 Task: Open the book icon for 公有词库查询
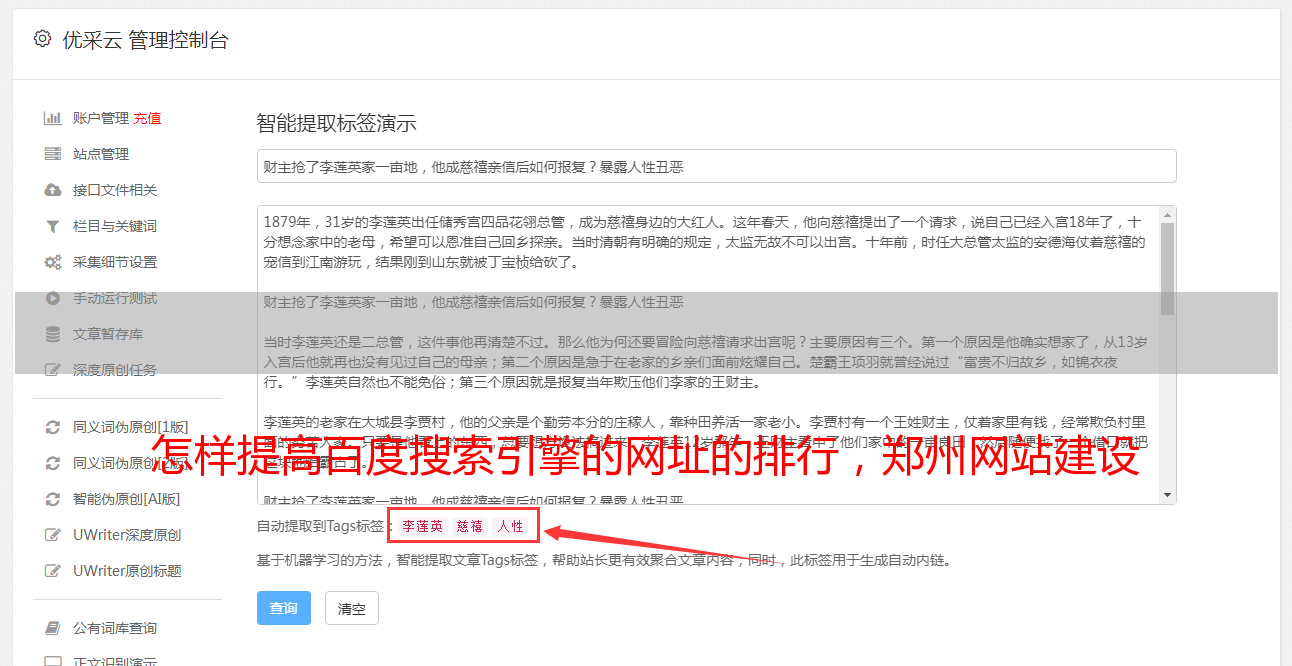(x=53, y=628)
